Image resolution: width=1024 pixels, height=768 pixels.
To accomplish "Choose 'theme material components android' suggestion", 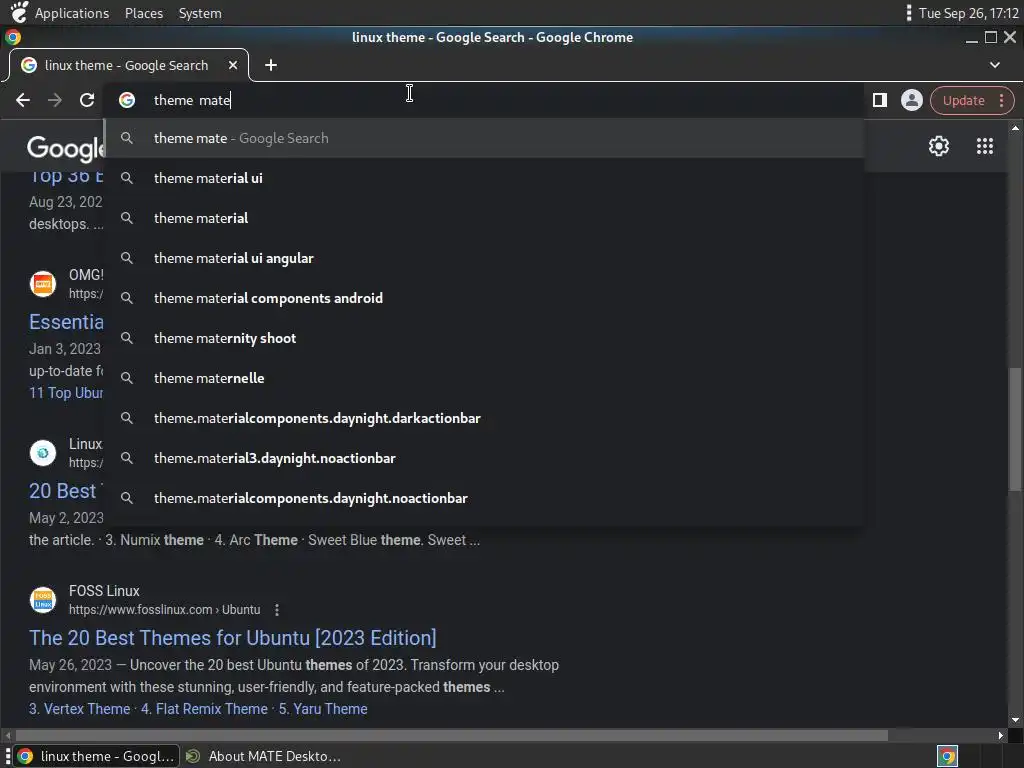I will point(484,298).
